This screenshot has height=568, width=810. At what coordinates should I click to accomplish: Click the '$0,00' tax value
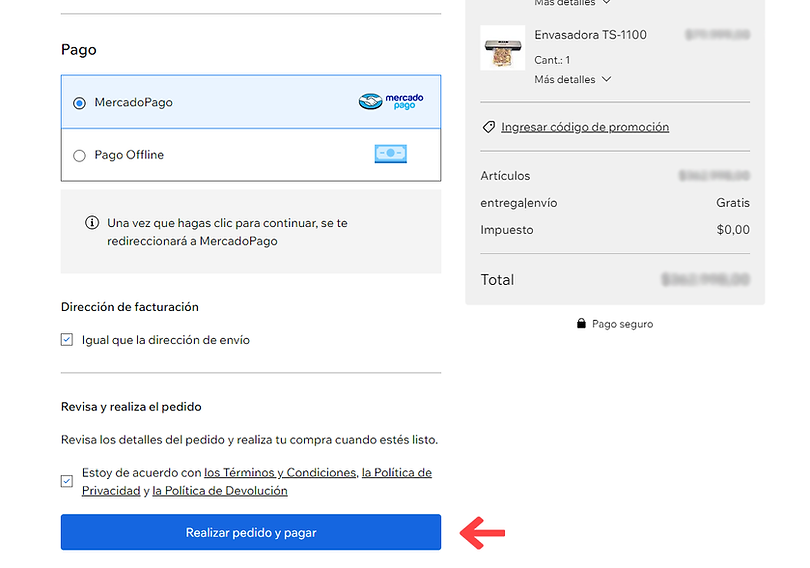(x=733, y=230)
